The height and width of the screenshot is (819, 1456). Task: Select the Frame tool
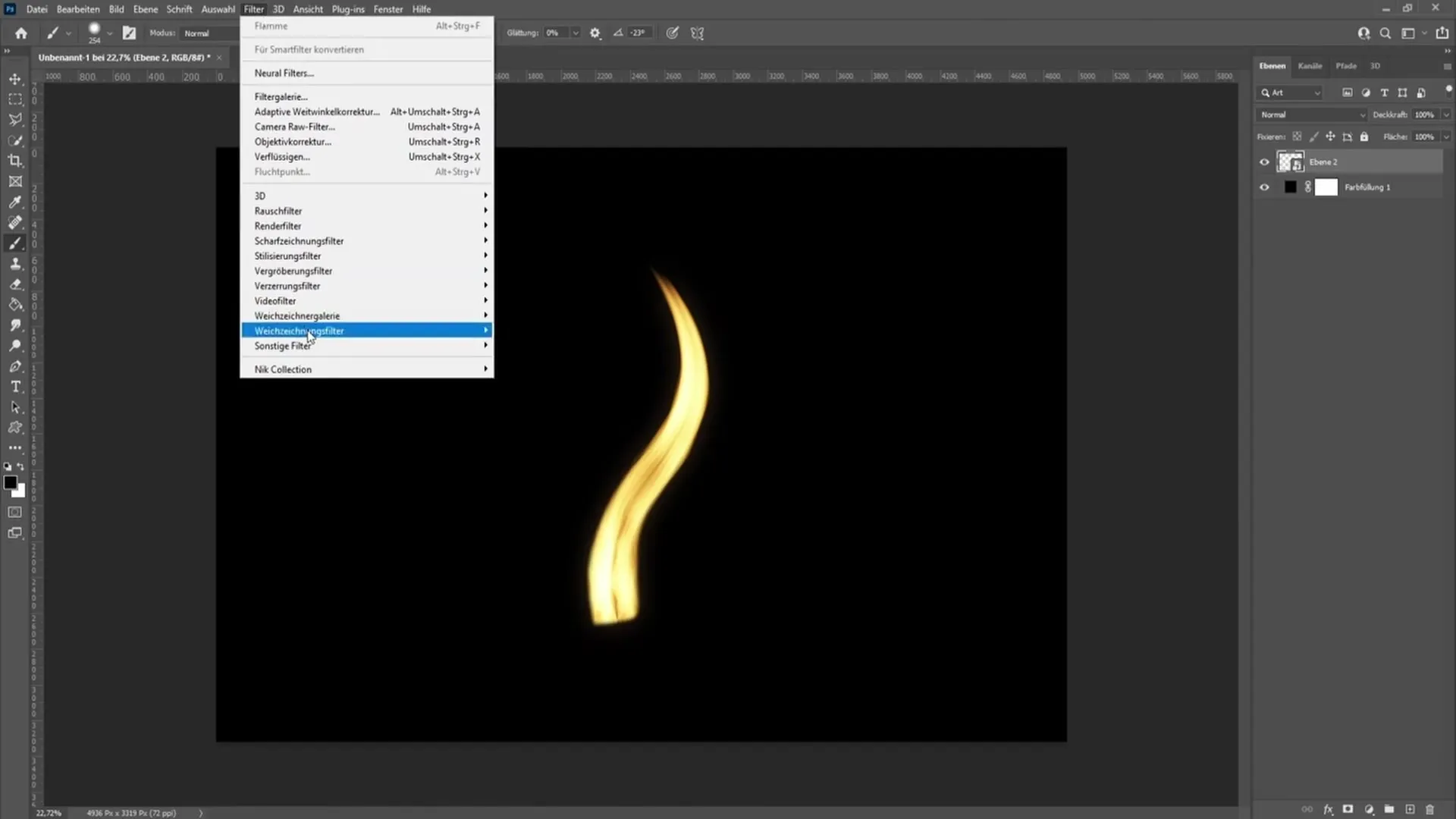click(15, 181)
